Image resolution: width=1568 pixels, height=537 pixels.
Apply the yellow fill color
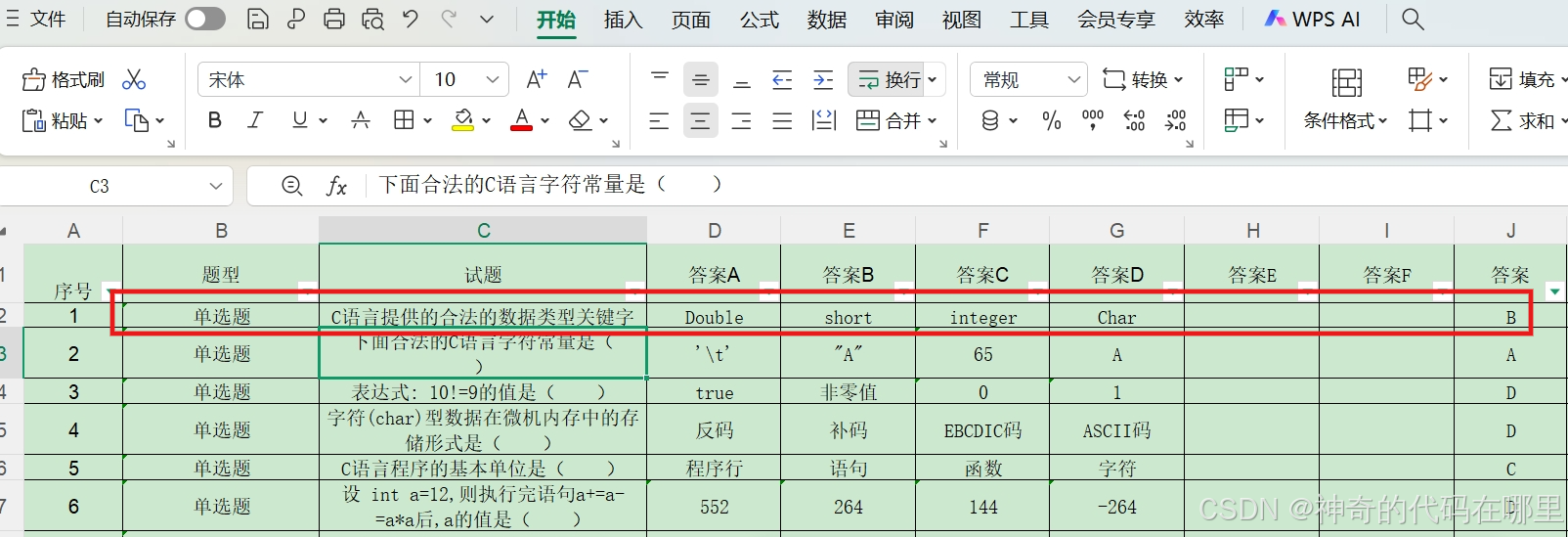463,120
